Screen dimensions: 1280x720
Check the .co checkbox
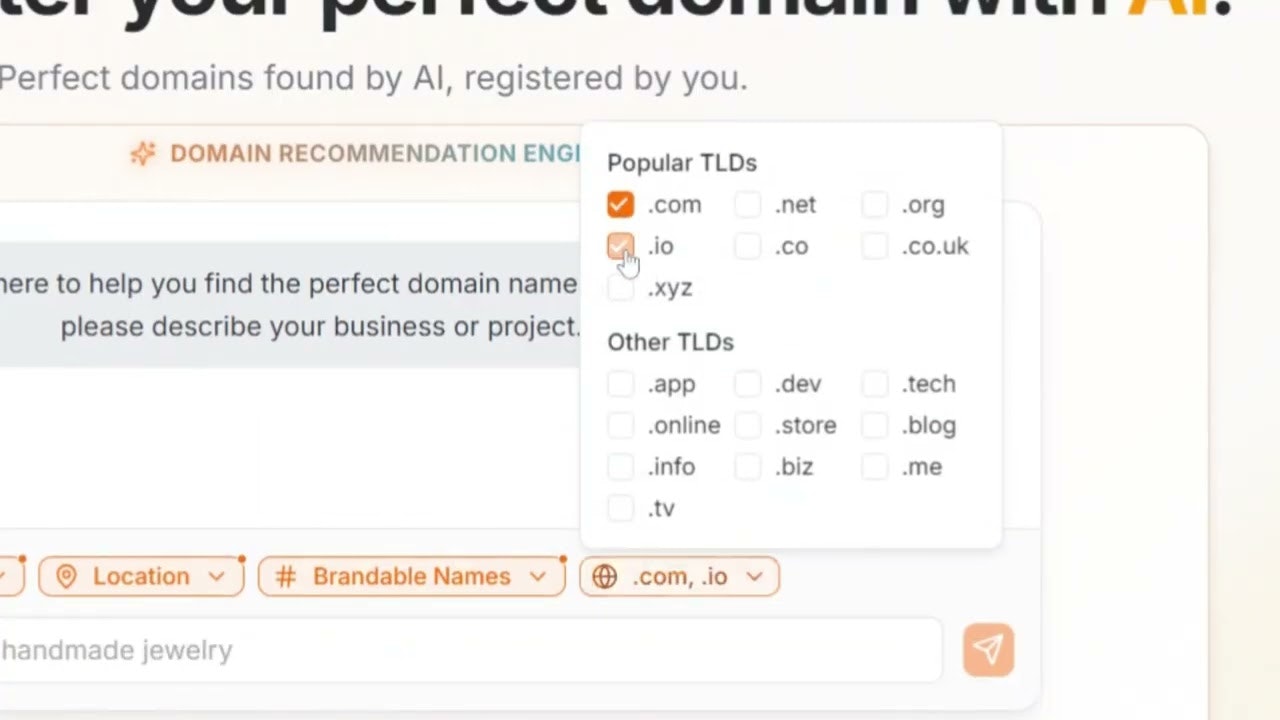(x=747, y=246)
